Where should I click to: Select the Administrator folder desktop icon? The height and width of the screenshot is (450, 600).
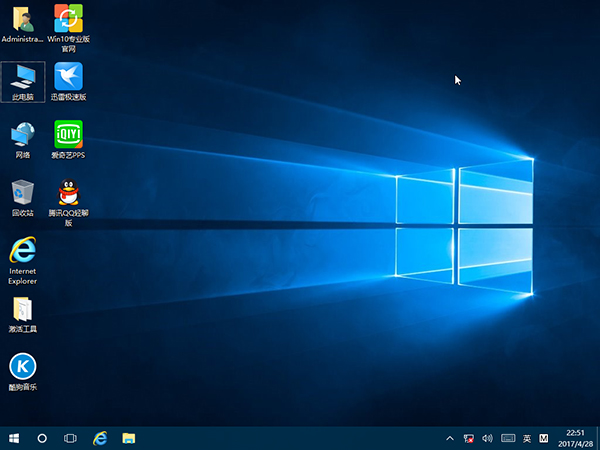(22, 18)
